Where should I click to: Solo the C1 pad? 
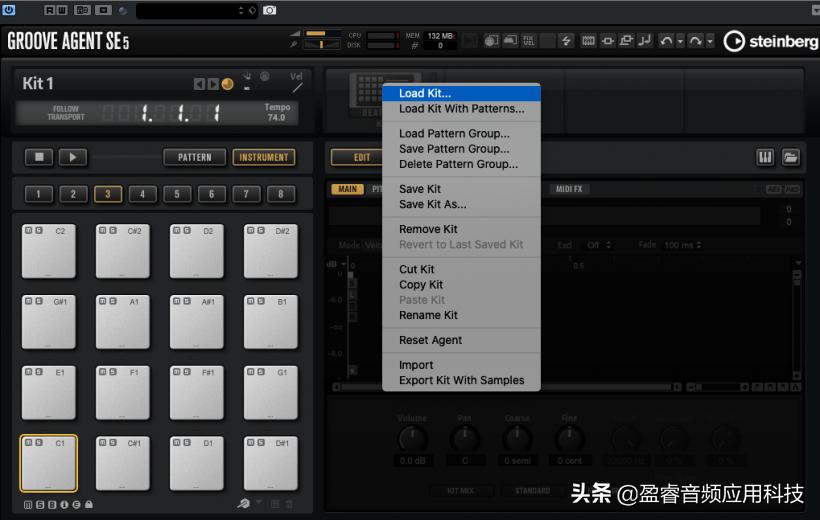pyautogui.click(x=39, y=443)
